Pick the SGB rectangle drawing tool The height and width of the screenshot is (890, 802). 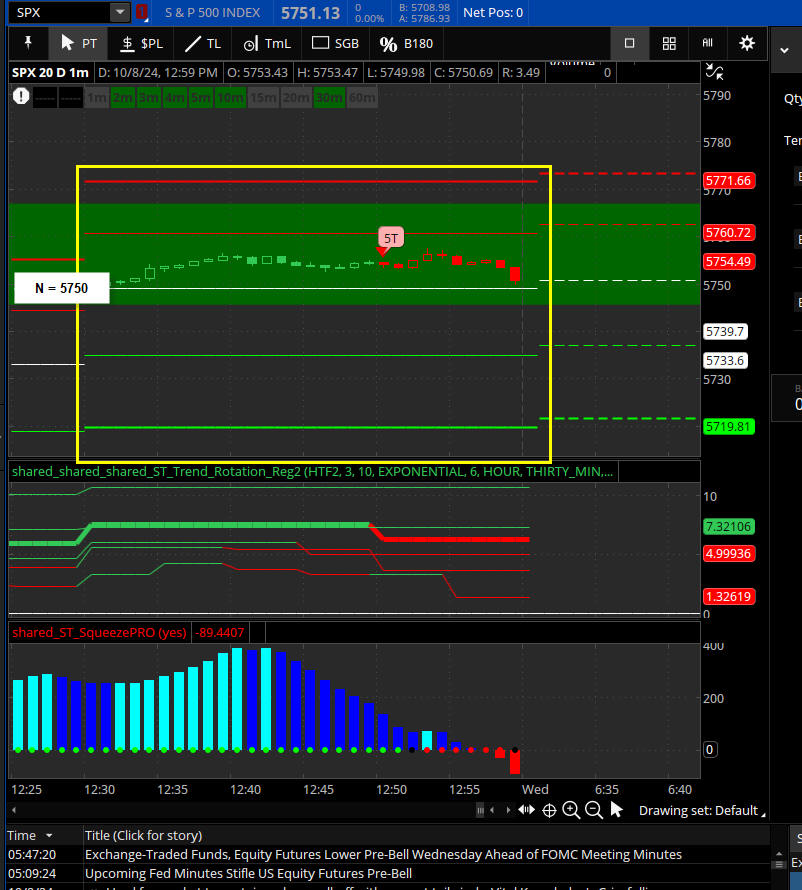pyautogui.click(x=335, y=43)
